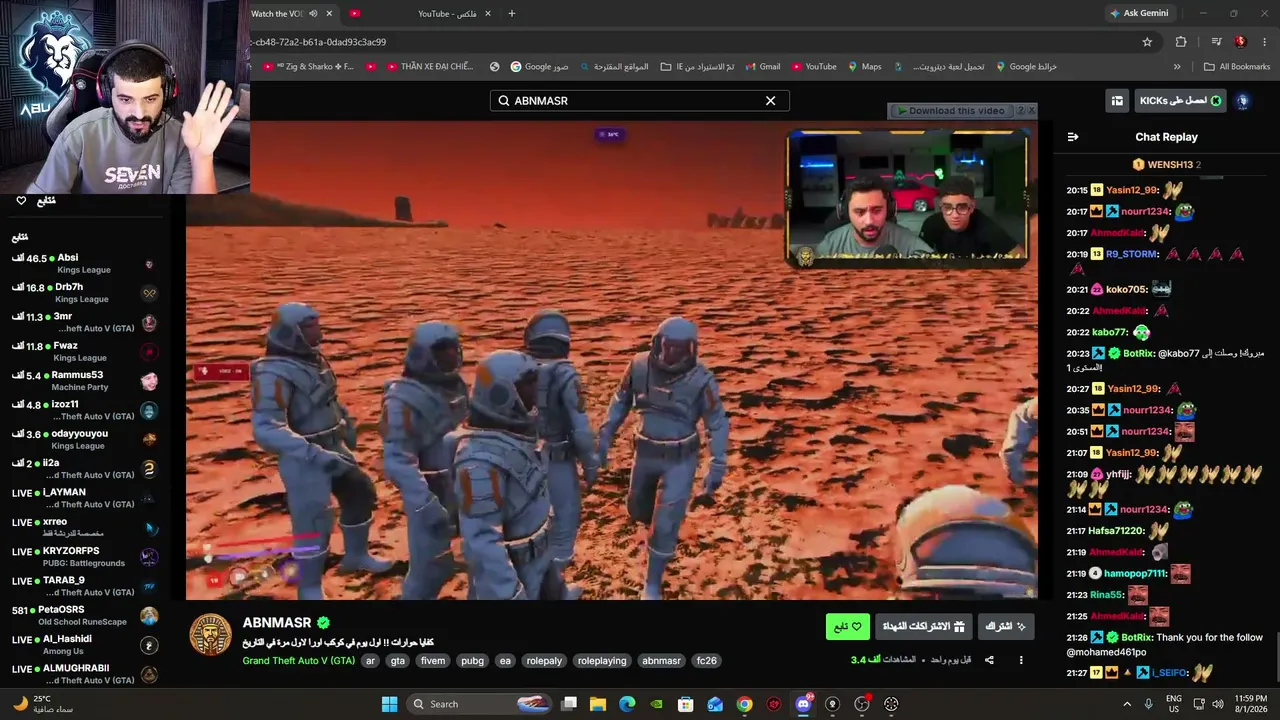Click the Ask Gemini button
This screenshot has width=1280, height=720.
coord(1139,13)
